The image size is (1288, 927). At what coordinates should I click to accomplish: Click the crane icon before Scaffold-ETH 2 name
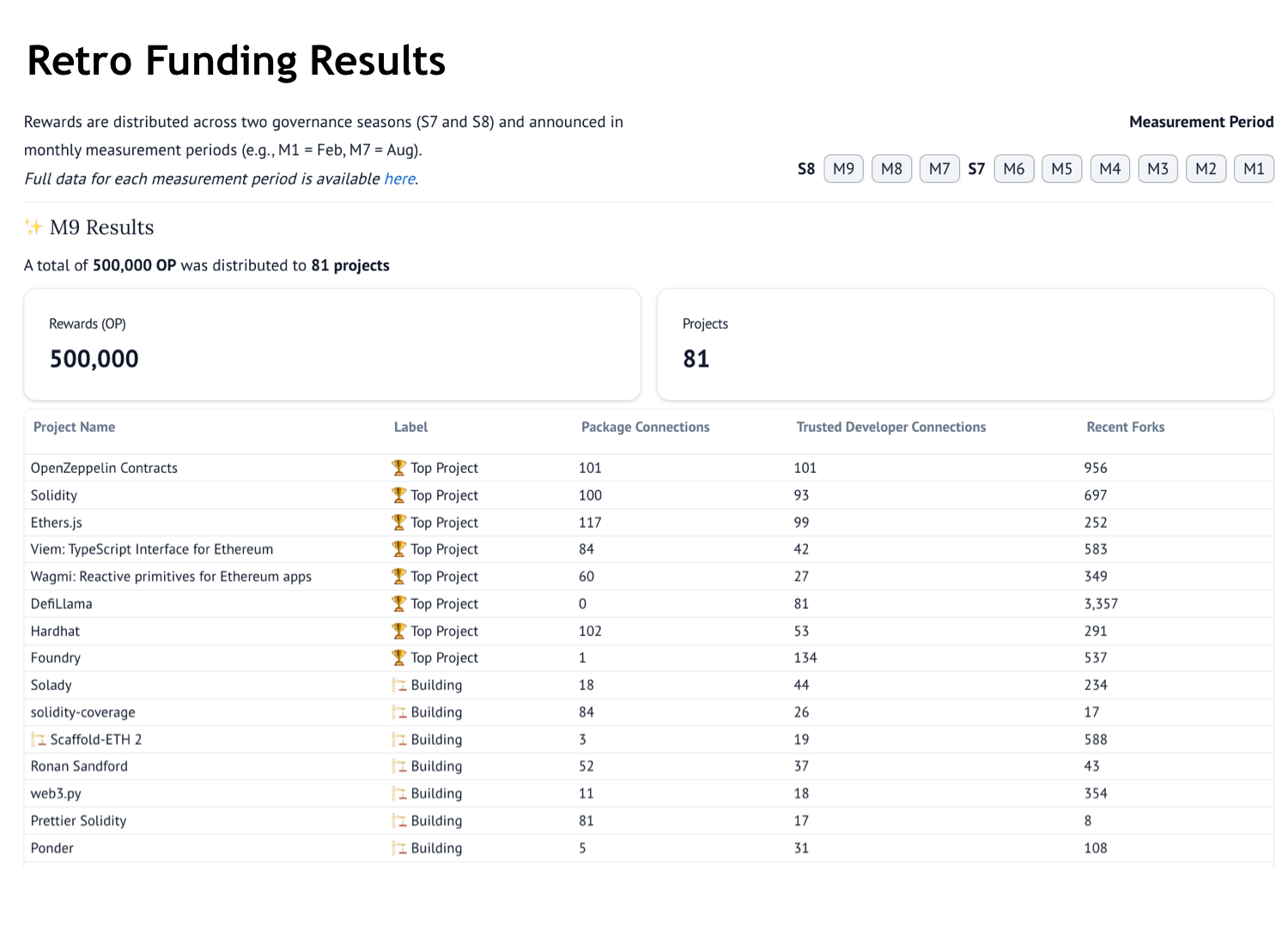(x=39, y=739)
